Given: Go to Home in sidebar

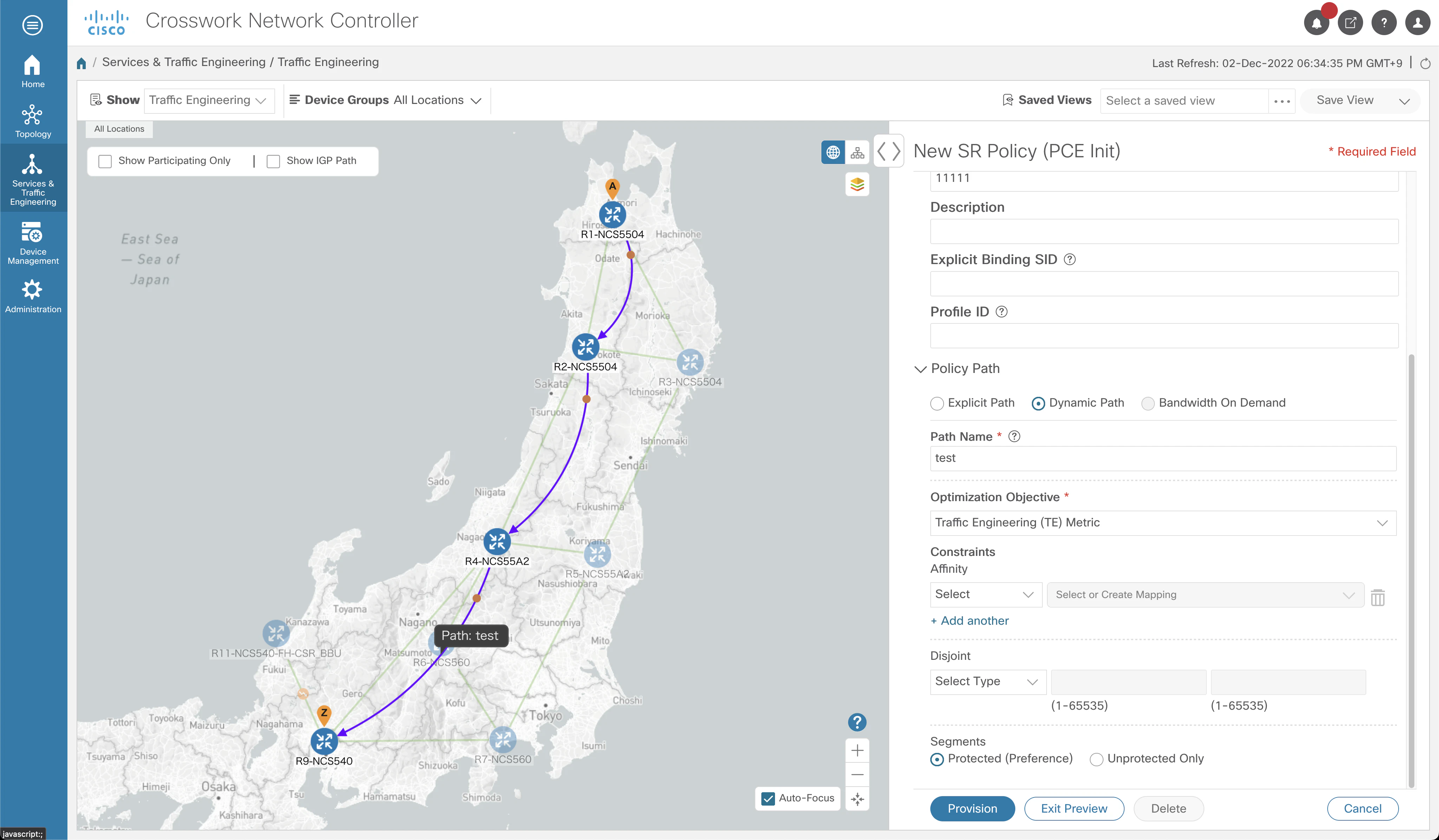Looking at the screenshot, I should 33,71.
